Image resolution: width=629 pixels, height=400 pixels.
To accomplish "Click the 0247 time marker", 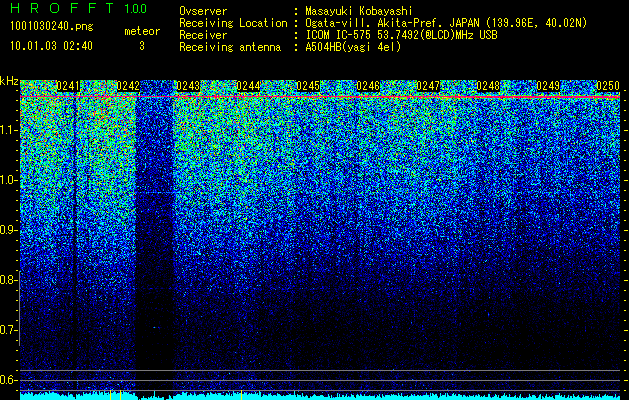I will pos(428,86).
